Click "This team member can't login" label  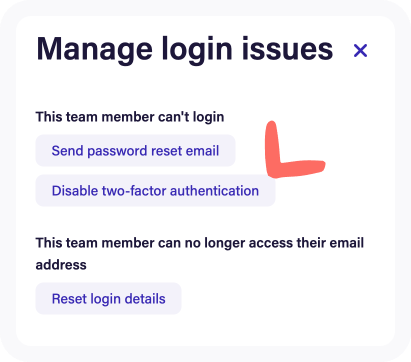point(130,117)
